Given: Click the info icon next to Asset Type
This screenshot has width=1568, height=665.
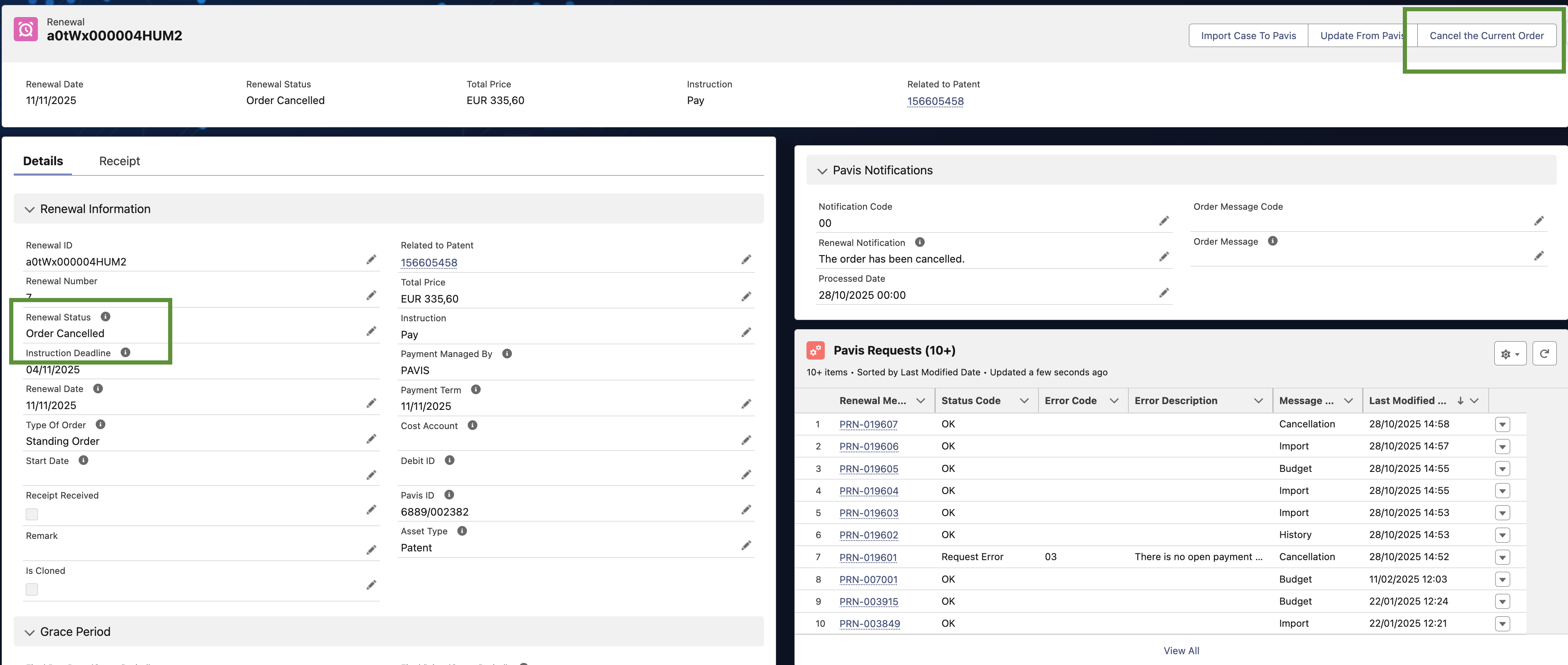Looking at the screenshot, I should click(462, 531).
